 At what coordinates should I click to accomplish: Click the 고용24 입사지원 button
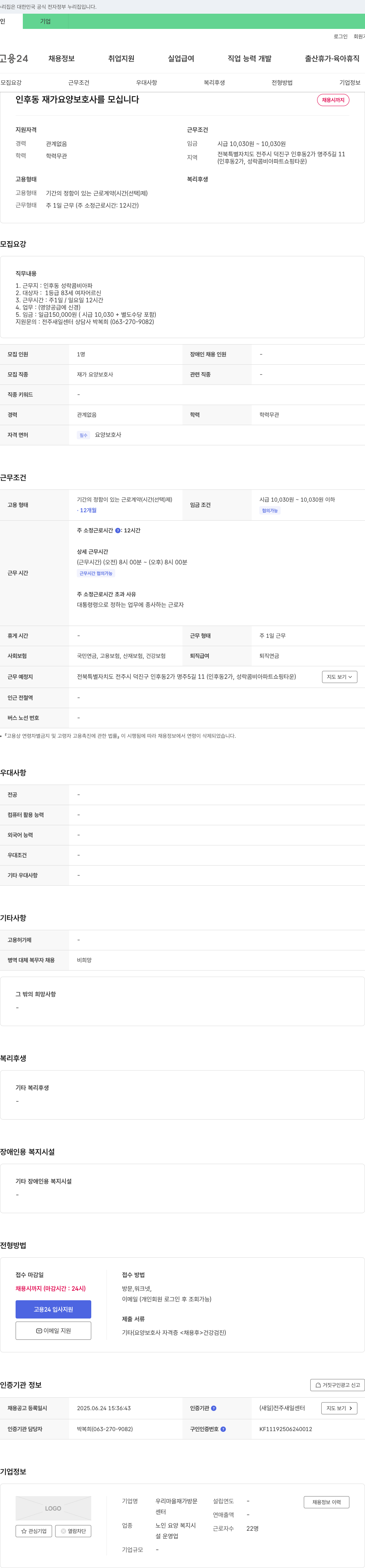click(x=54, y=1309)
